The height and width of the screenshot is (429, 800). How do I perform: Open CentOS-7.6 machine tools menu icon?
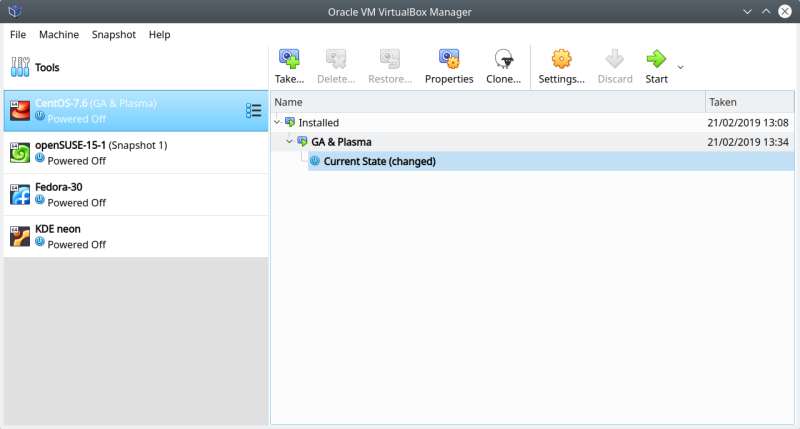254,111
